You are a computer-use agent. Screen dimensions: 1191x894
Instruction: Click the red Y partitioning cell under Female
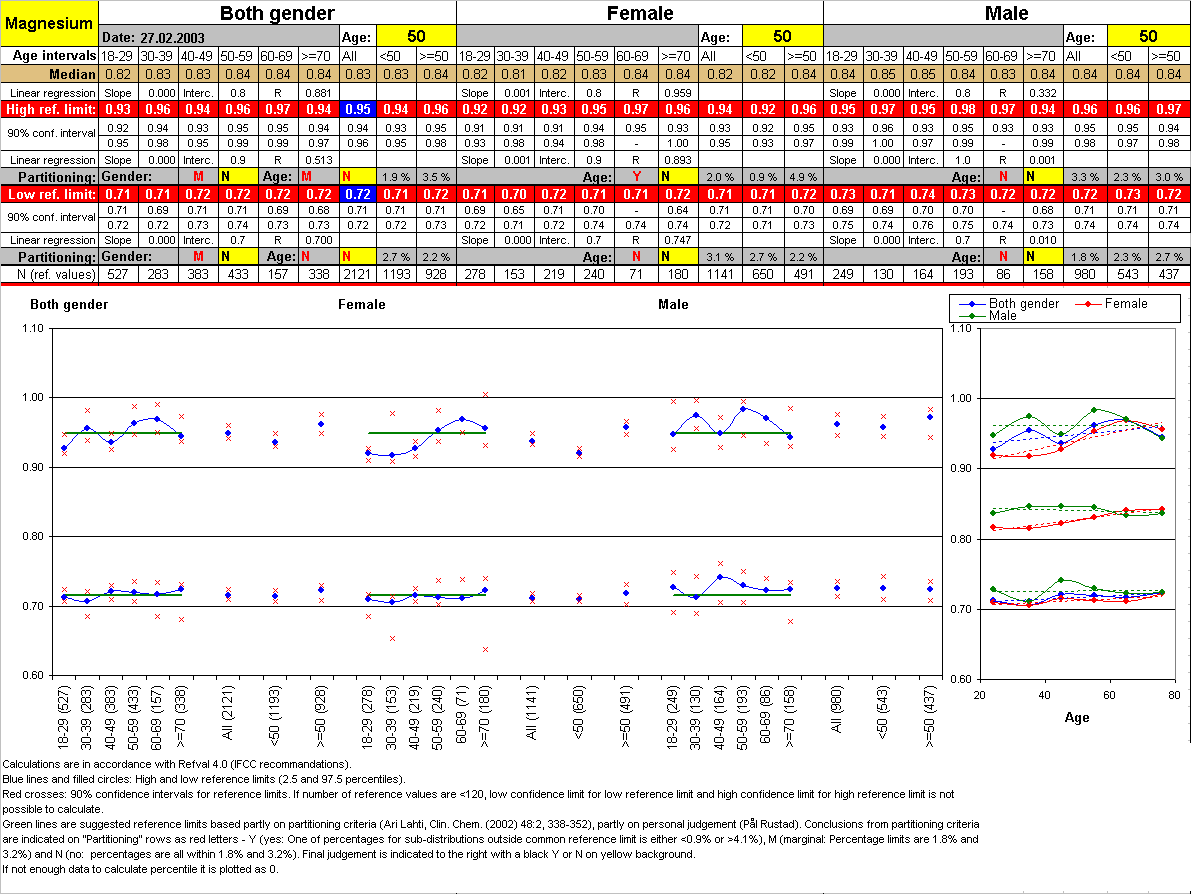[x=637, y=177]
